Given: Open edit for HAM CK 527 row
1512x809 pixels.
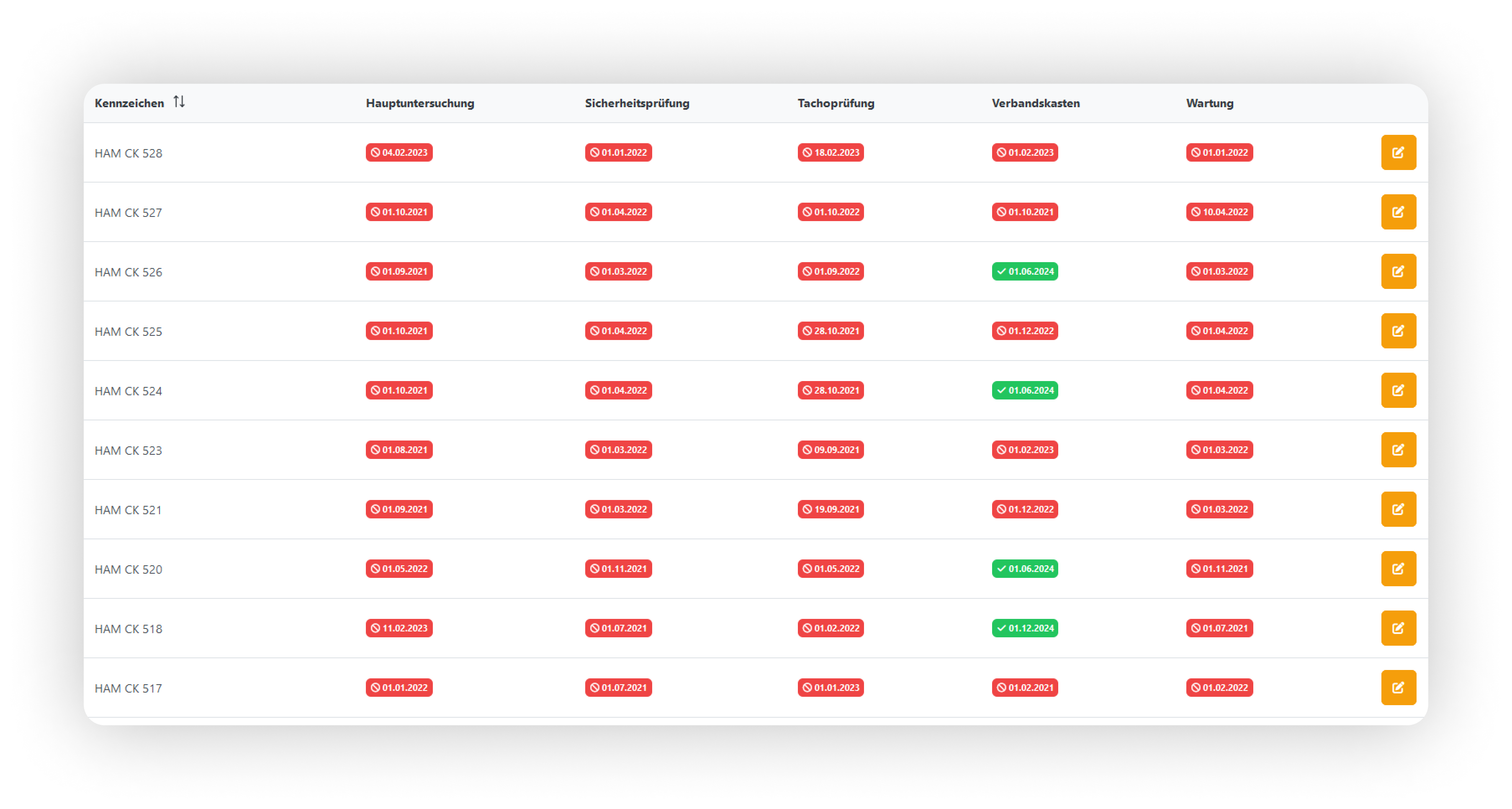Looking at the screenshot, I should pos(1398,212).
